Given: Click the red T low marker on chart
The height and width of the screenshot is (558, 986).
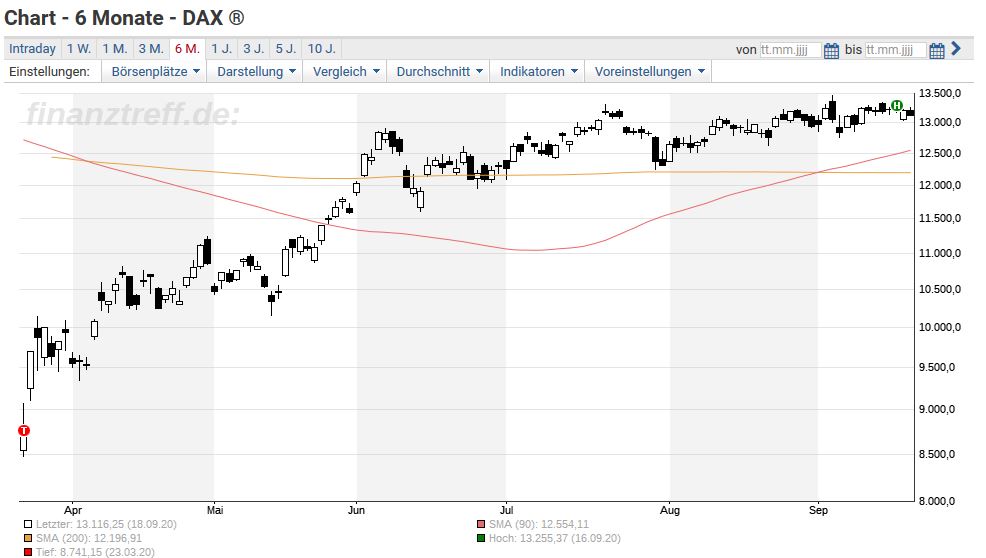Looking at the screenshot, I should point(24,430).
